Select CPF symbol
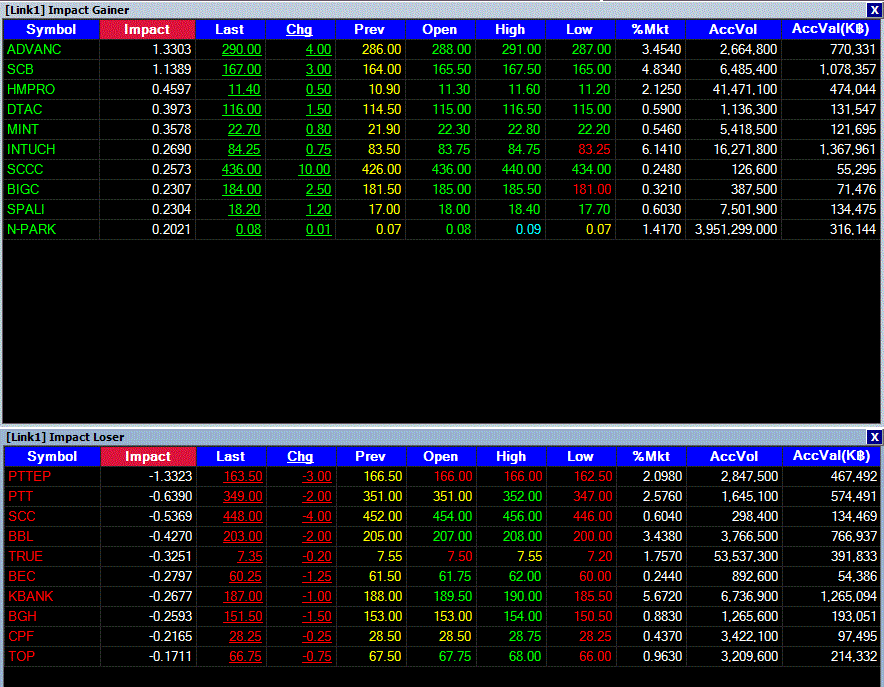 point(21,636)
